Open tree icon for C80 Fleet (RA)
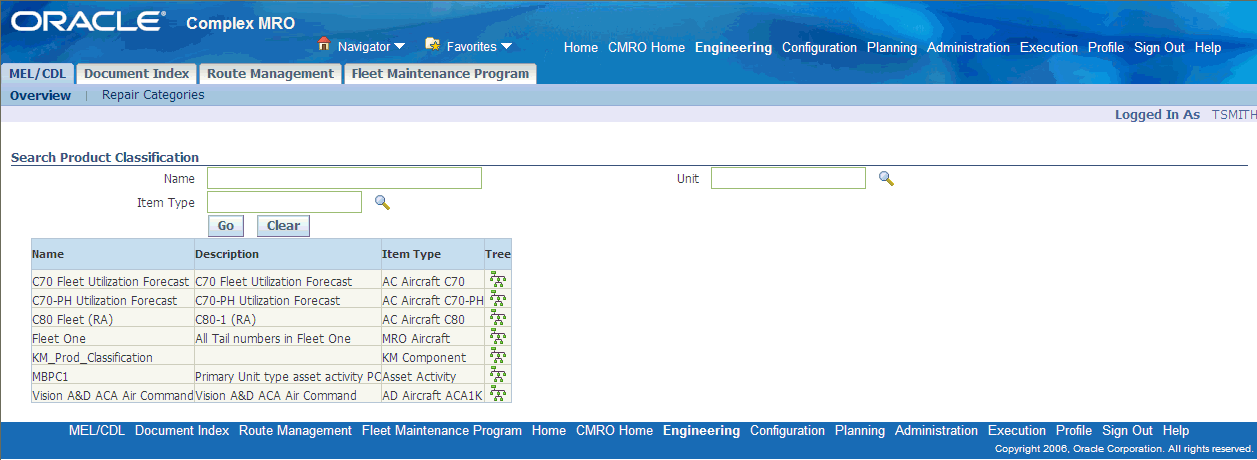This screenshot has height=460, width=1257. tap(498, 319)
